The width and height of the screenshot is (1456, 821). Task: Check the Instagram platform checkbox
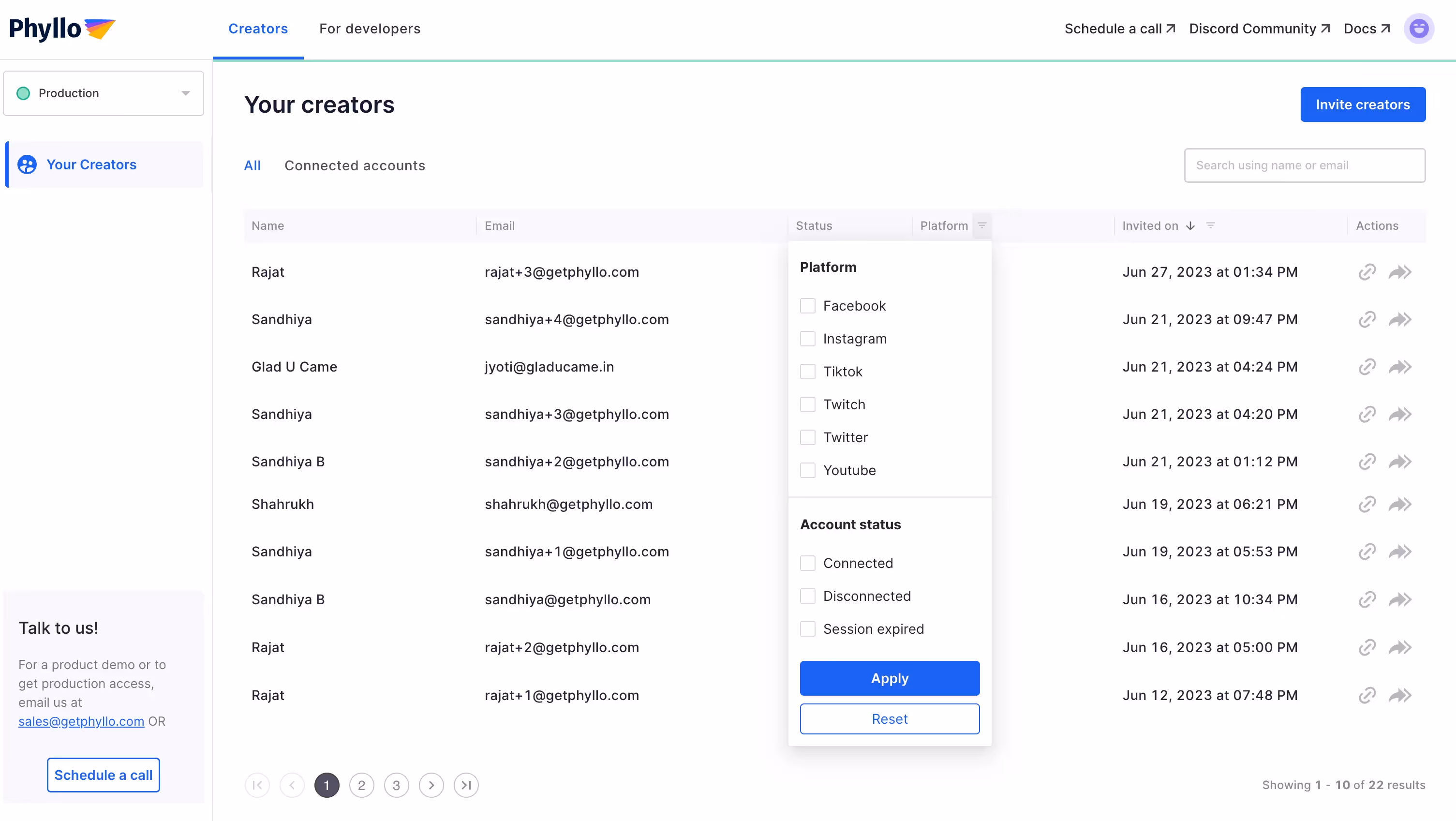[x=808, y=339]
